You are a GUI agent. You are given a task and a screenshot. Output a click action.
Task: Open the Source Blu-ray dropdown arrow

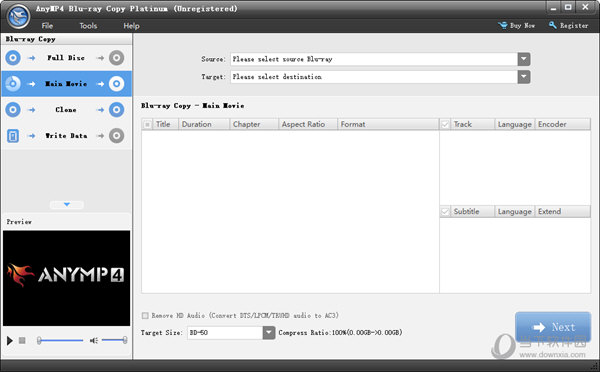[x=524, y=59]
